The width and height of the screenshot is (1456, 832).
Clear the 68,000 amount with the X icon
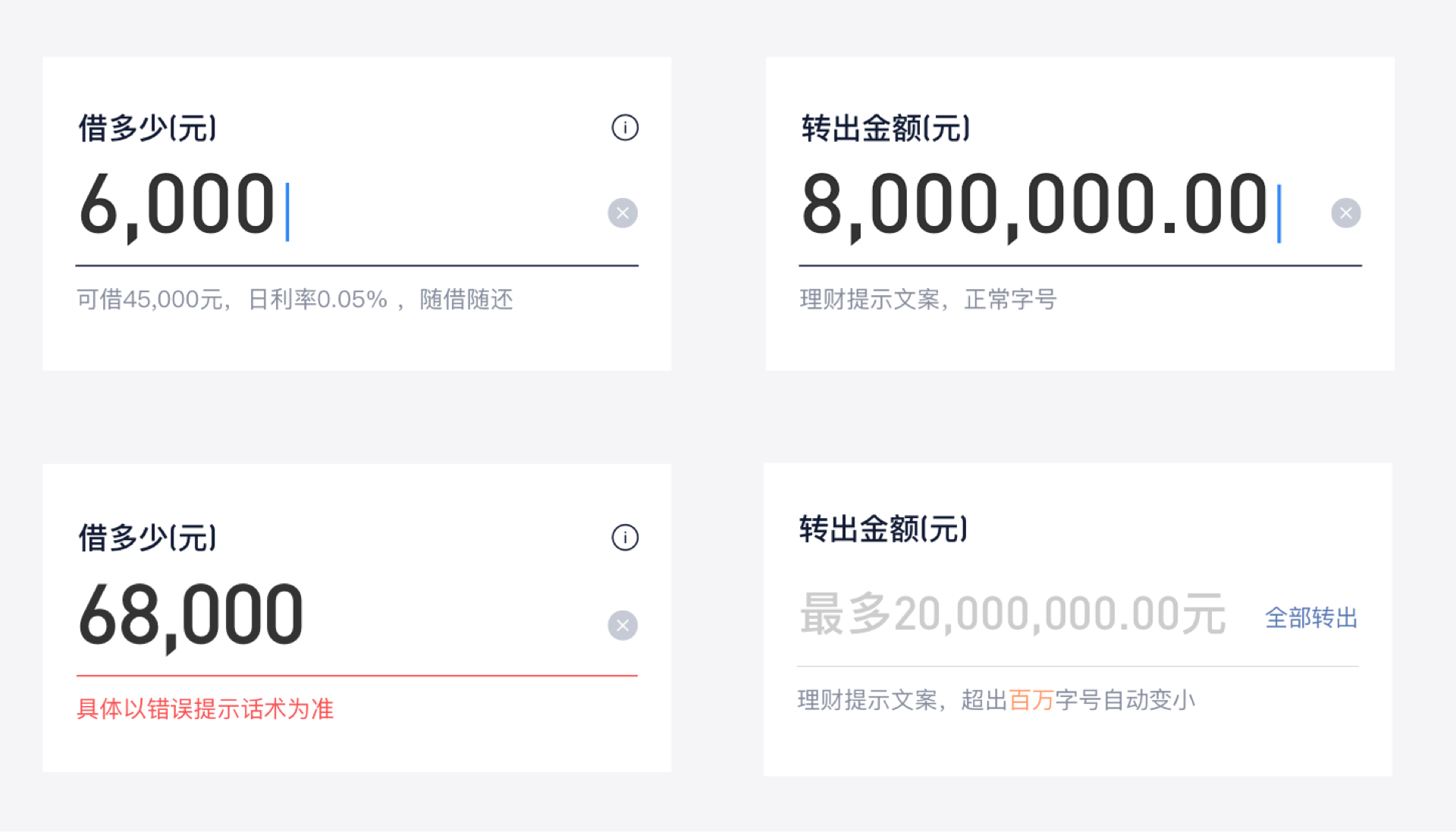pos(623,626)
